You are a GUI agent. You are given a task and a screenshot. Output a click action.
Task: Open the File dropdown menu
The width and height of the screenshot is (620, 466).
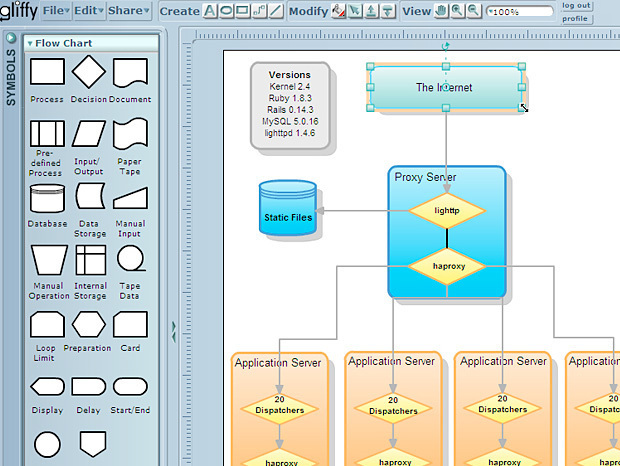[x=56, y=11]
